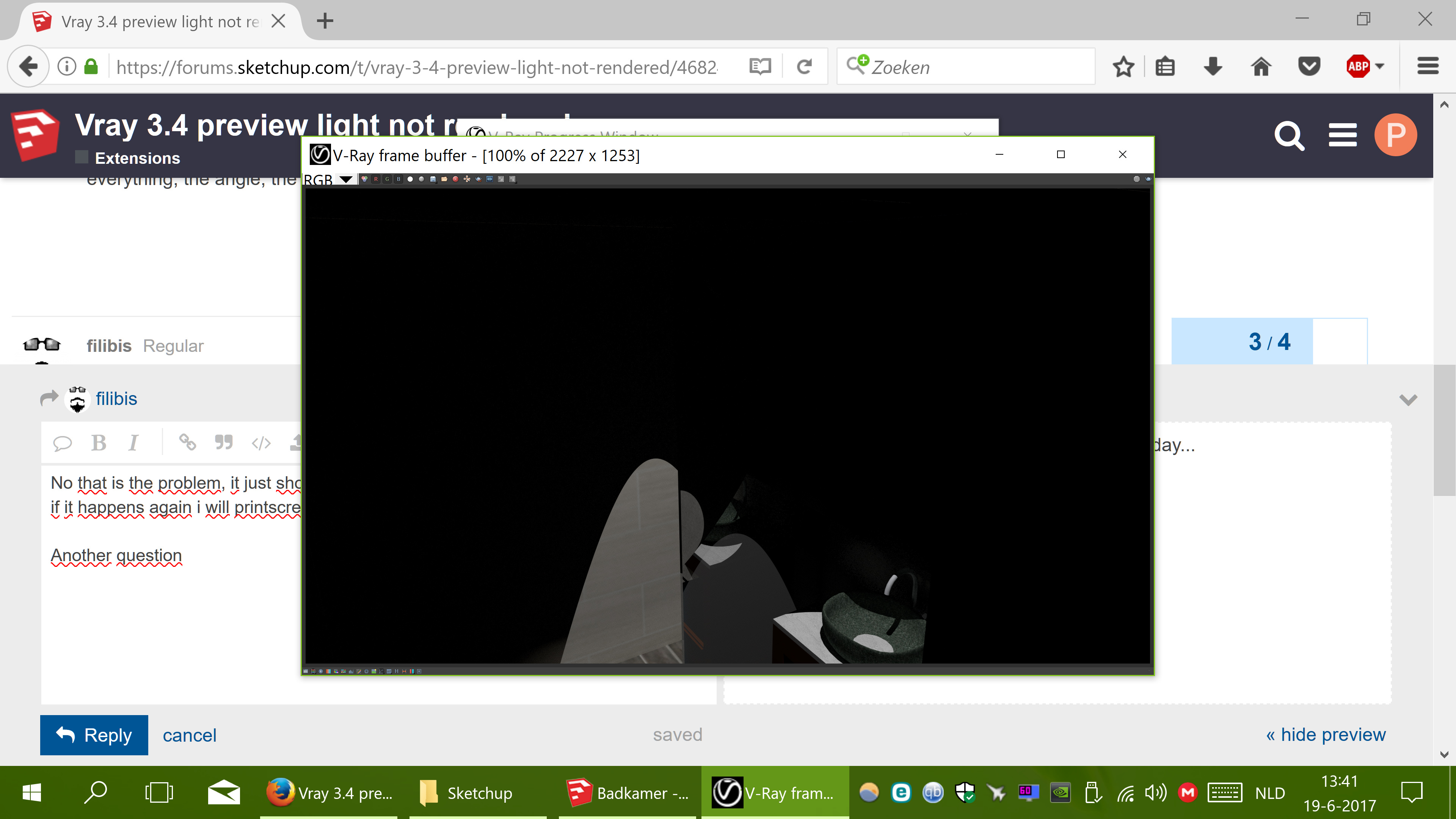
Task: Clear the frame buffer image (red X)
Action: [x=455, y=179]
